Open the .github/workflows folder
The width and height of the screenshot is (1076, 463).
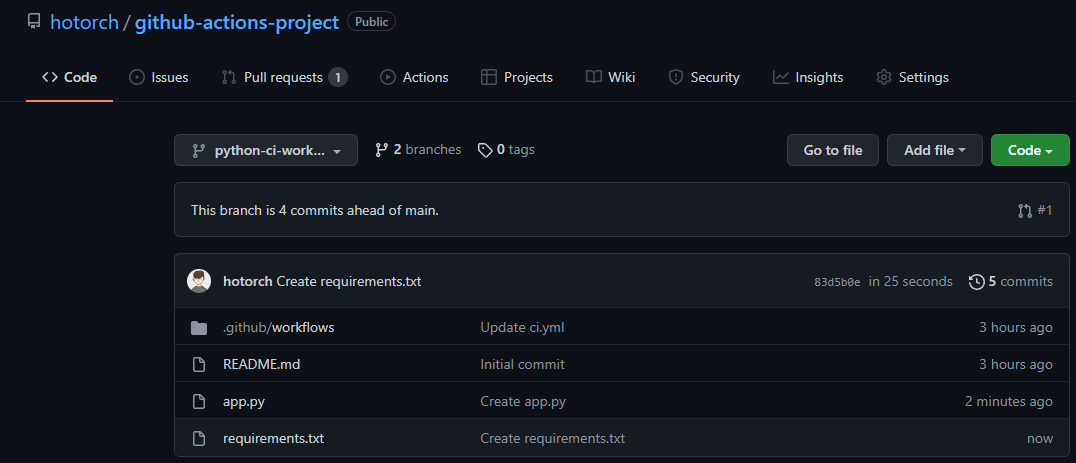click(279, 327)
